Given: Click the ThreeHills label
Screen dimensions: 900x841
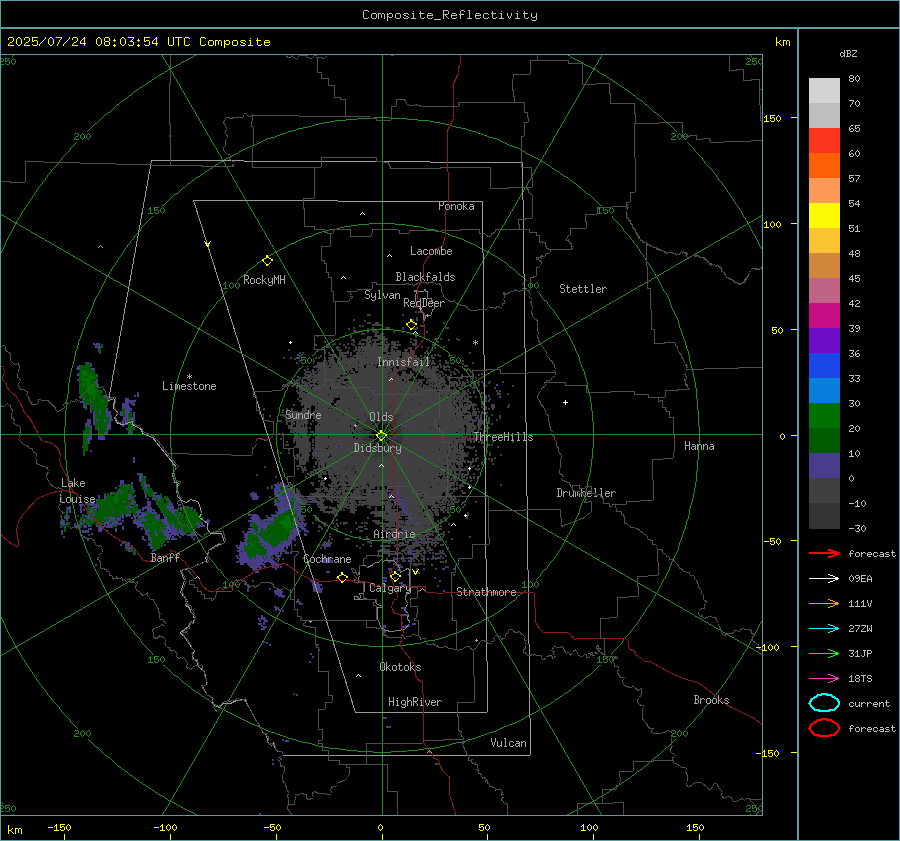Looking at the screenshot, I should [503, 437].
